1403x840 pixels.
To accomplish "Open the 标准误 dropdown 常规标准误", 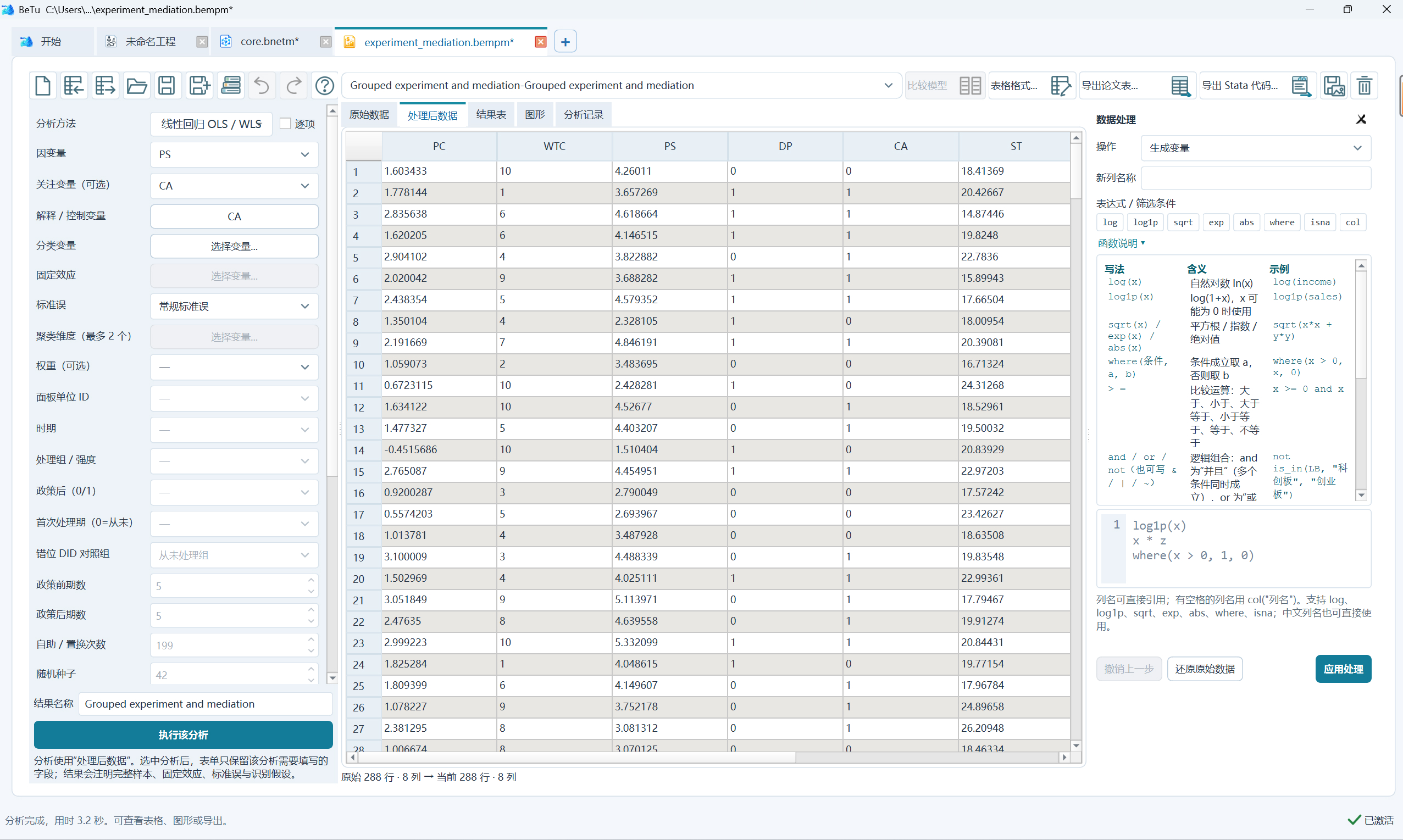I will pyautogui.click(x=235, y=306).
